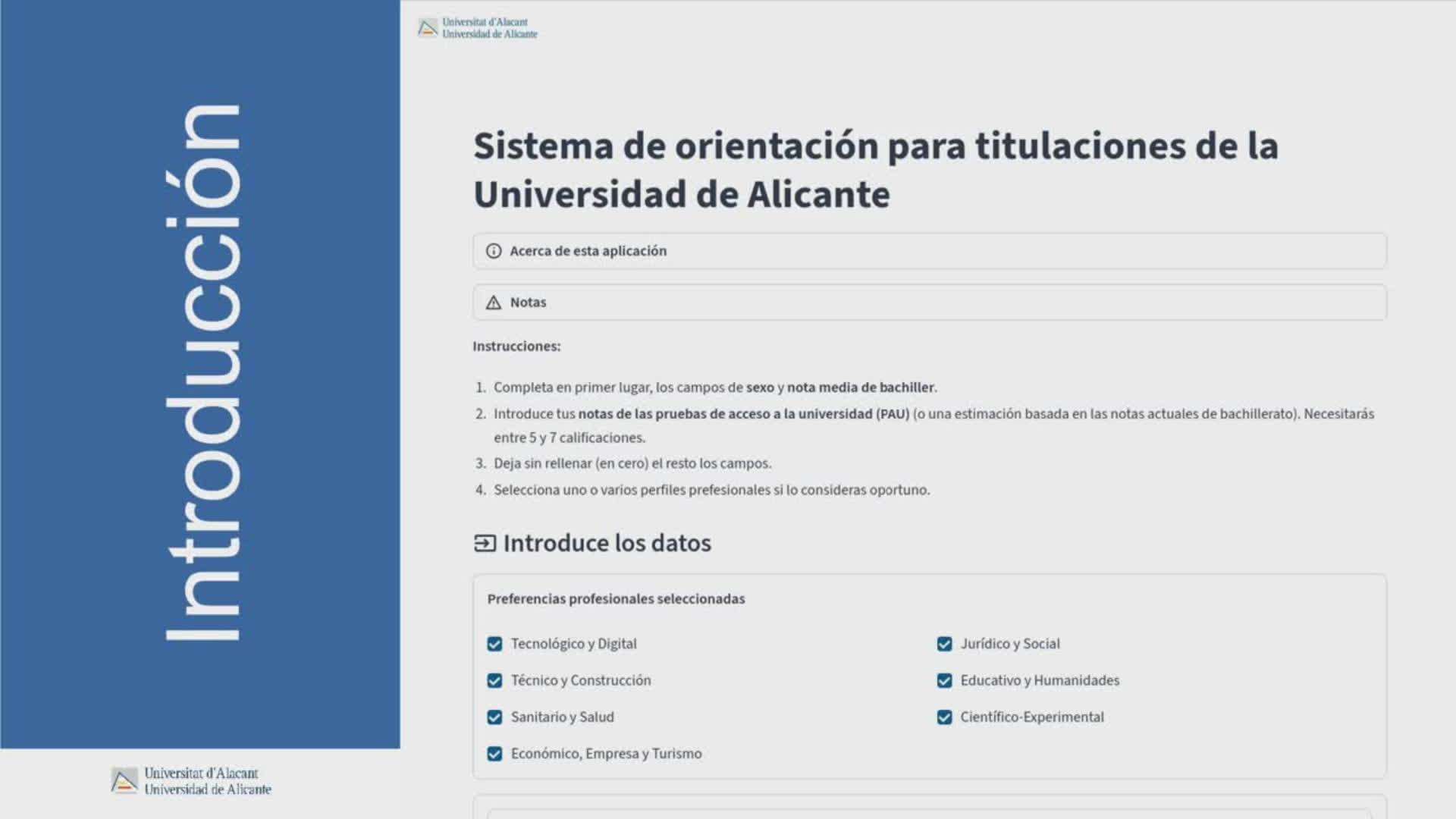Click the page title 'Sistema de orientación para titulaciones'
The width and height of the screenshot is (1456, 819).
tap(876, 170)
